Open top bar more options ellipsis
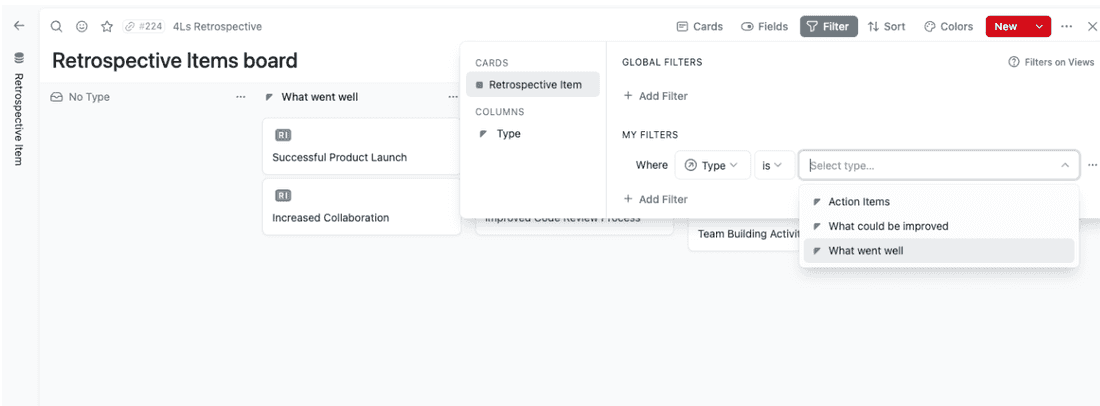 (x=1067, y=27)
